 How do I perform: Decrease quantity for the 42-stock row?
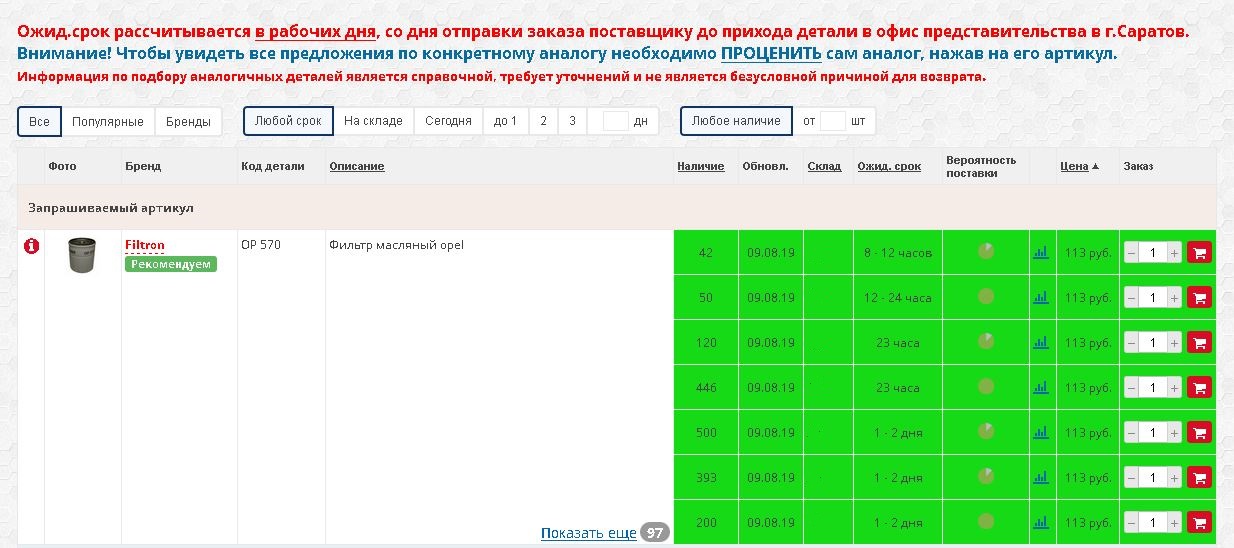point(1131,253)
